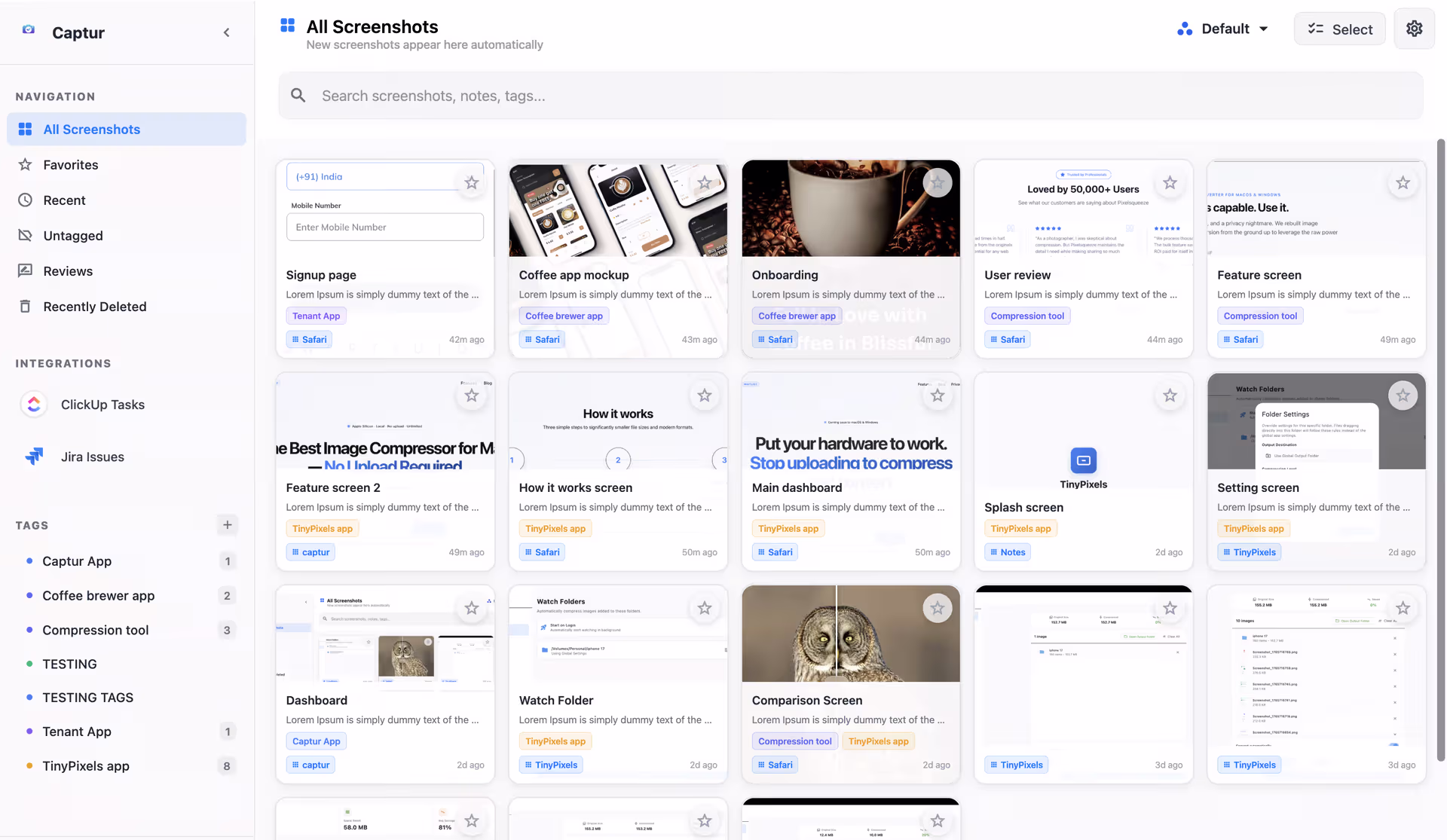
Task: Select All Screenshots navigation item
Action: click(127, 129)
